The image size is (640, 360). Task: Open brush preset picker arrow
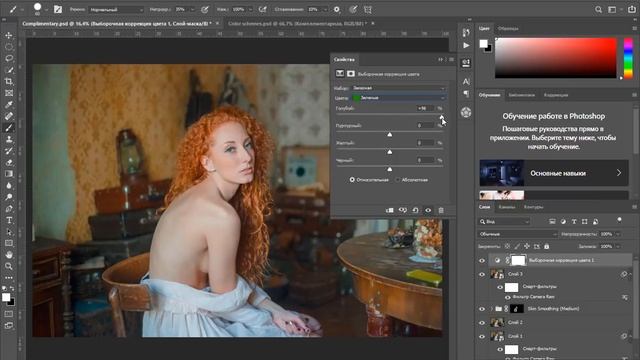click(x=46, y=9)
